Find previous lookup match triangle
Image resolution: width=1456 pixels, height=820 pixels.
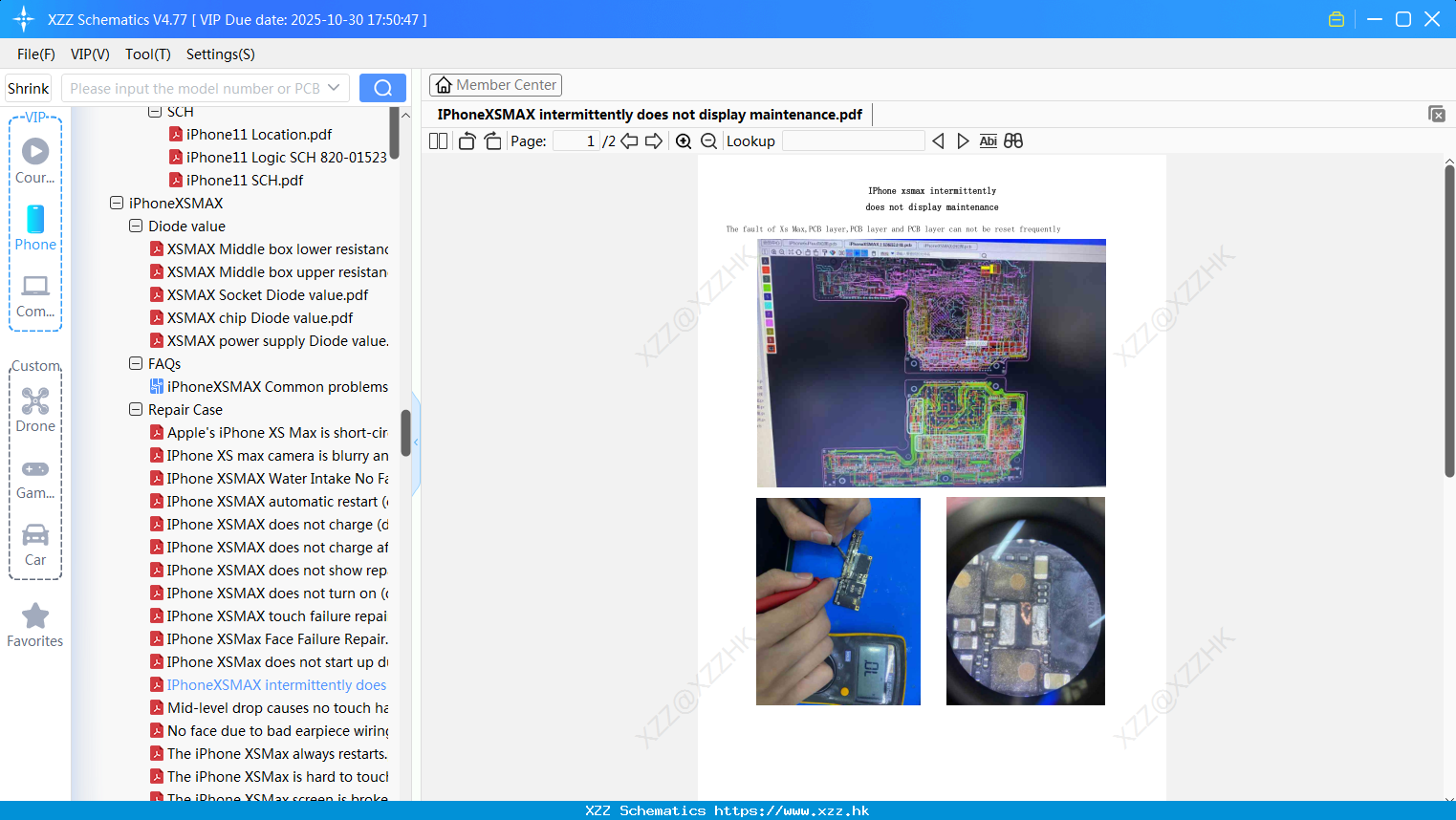pos(938,141)
